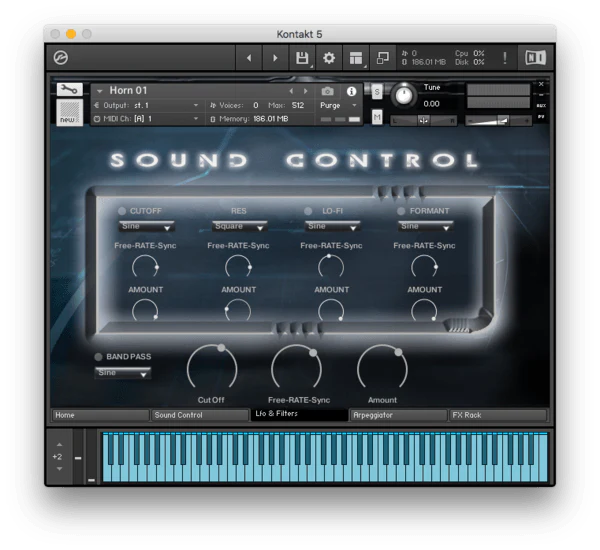Open the save disk icon menu
Image resolution: width=600 pixels, height=550 pixels.
click(302, 58)
